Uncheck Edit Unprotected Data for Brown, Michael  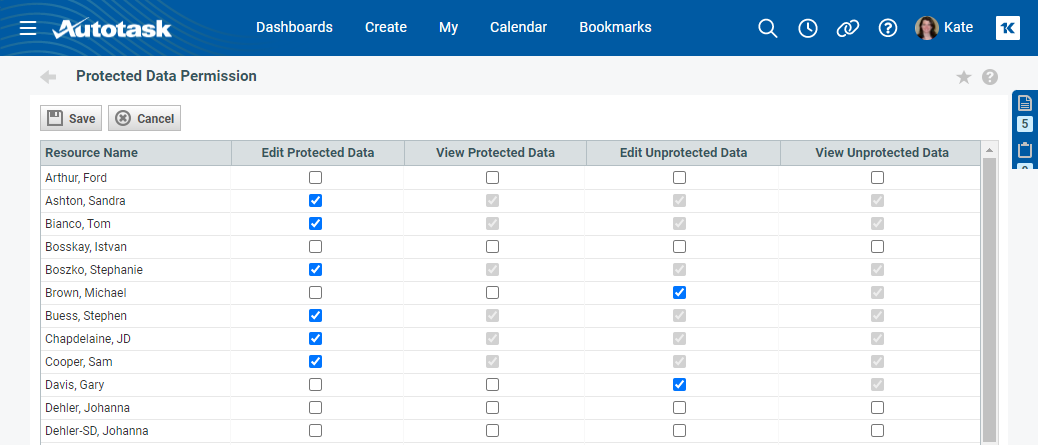tap(679, 292)
